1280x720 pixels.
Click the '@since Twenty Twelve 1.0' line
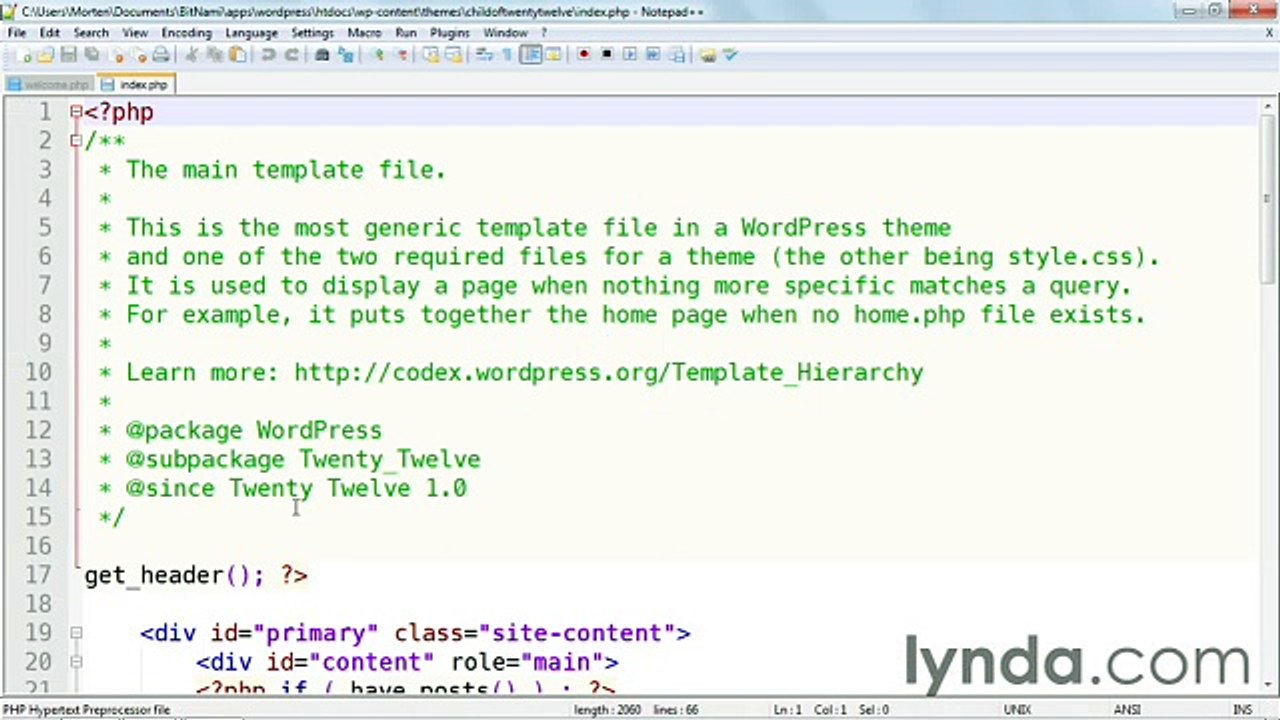[296, 489]
